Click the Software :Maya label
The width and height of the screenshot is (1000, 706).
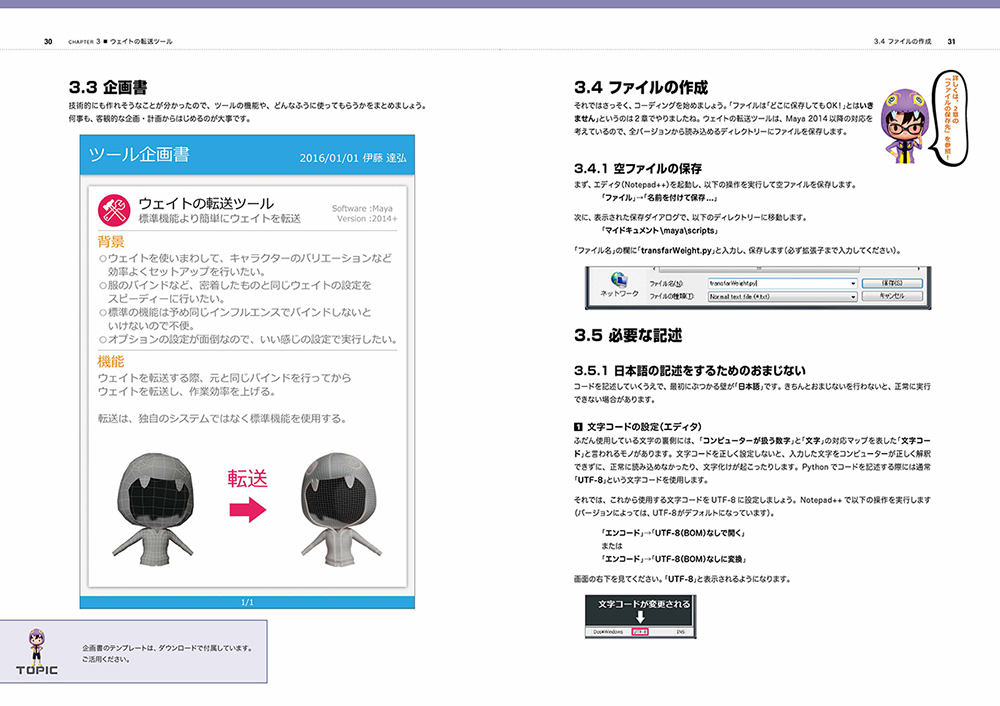(362, 209)
